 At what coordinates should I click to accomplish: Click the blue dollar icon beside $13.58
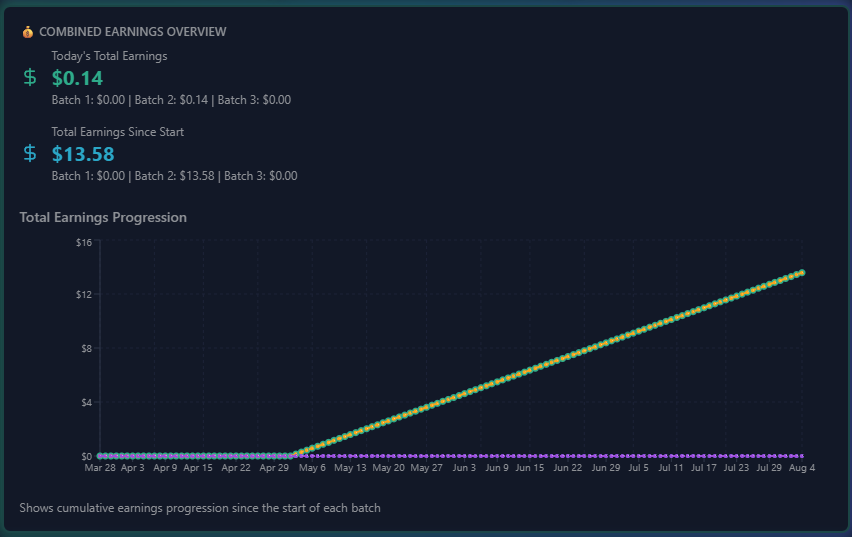click(30, 153)
